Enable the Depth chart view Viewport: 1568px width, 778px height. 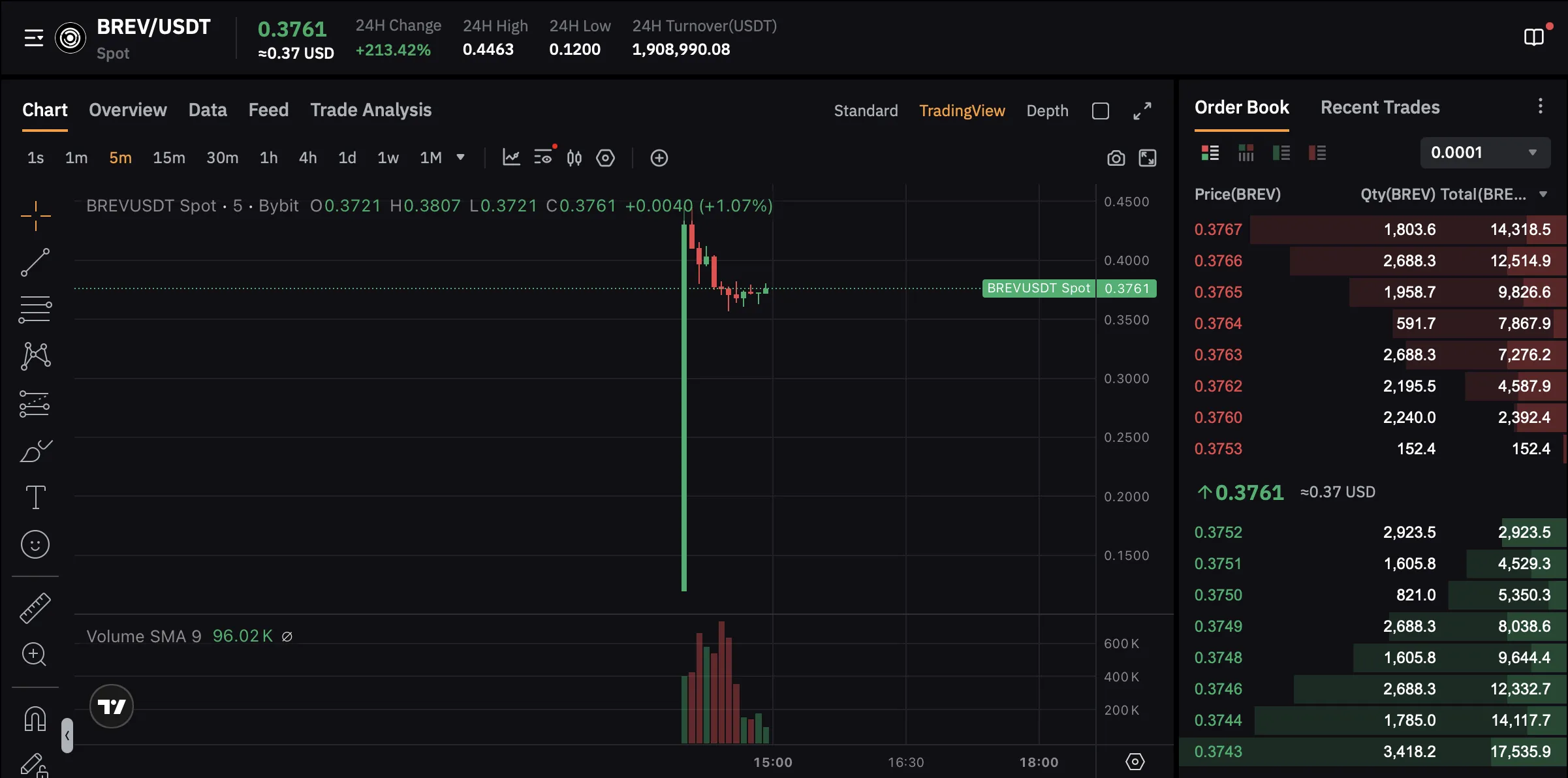coord(1047,110)
